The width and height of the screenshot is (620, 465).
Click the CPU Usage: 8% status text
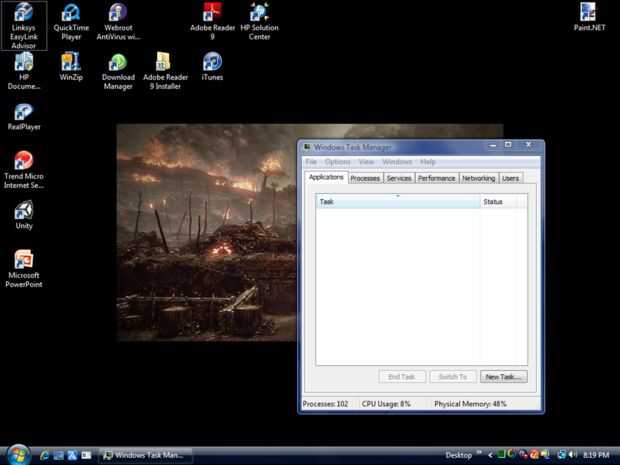(386, 404)
